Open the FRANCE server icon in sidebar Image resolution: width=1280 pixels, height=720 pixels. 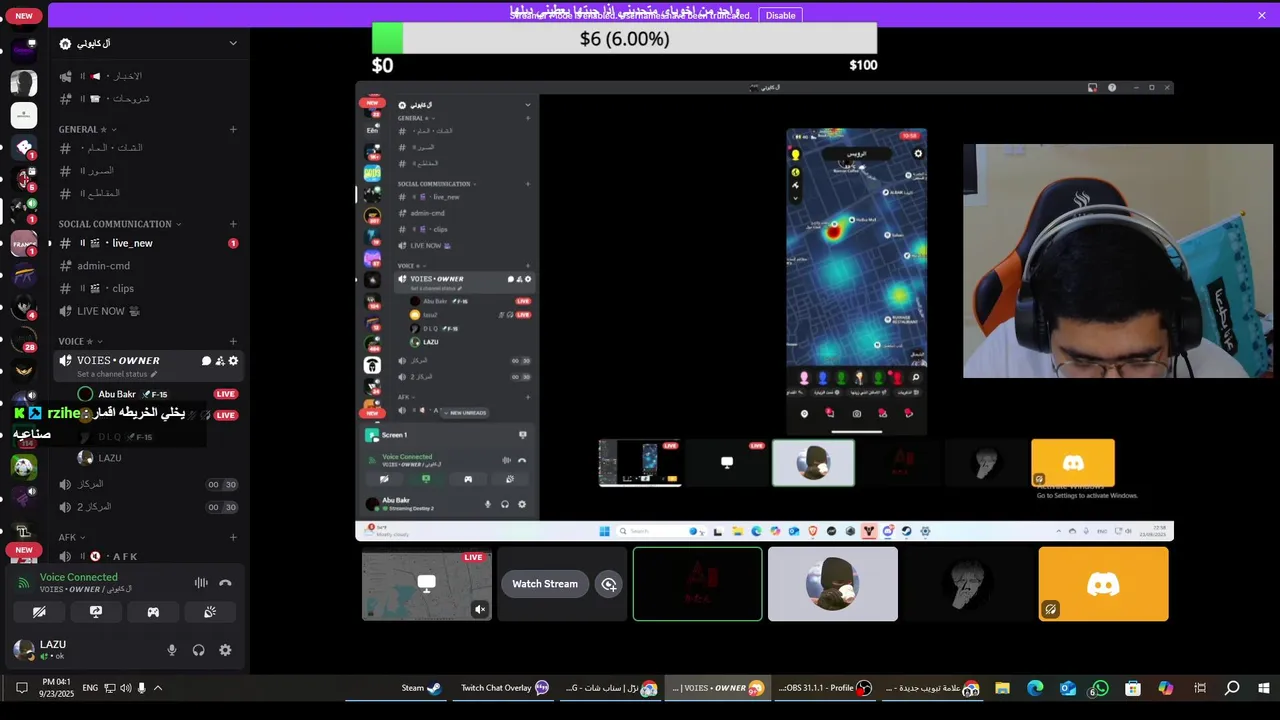(24, 243)
